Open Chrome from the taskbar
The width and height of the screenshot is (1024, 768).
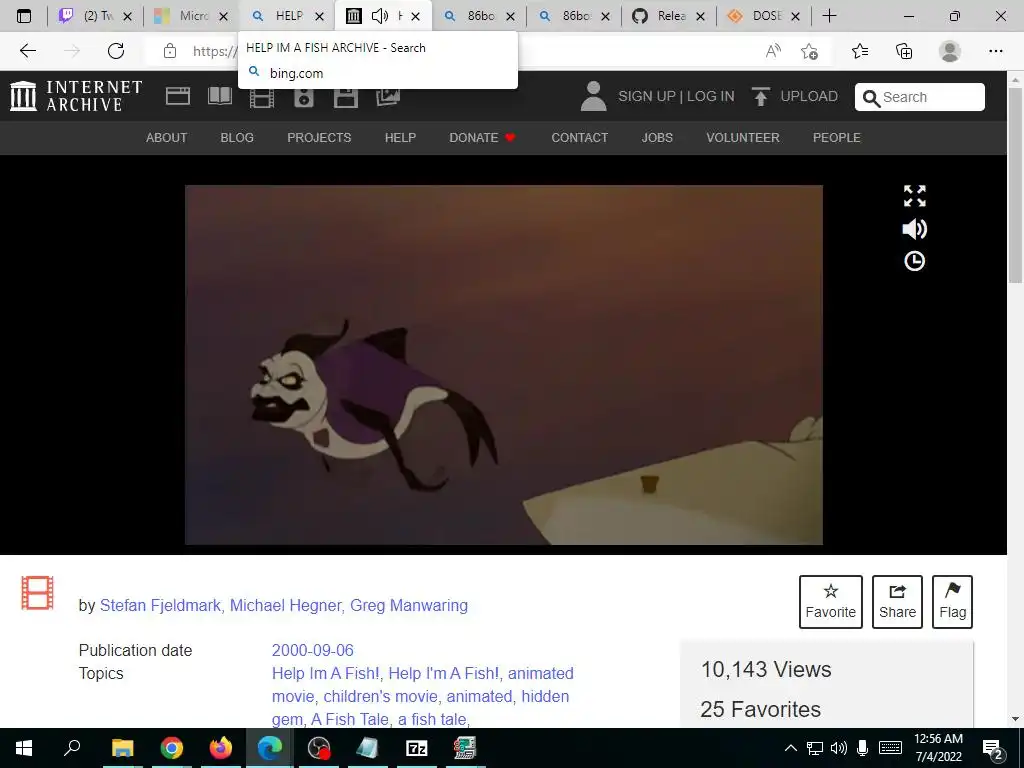pos(171,748)
